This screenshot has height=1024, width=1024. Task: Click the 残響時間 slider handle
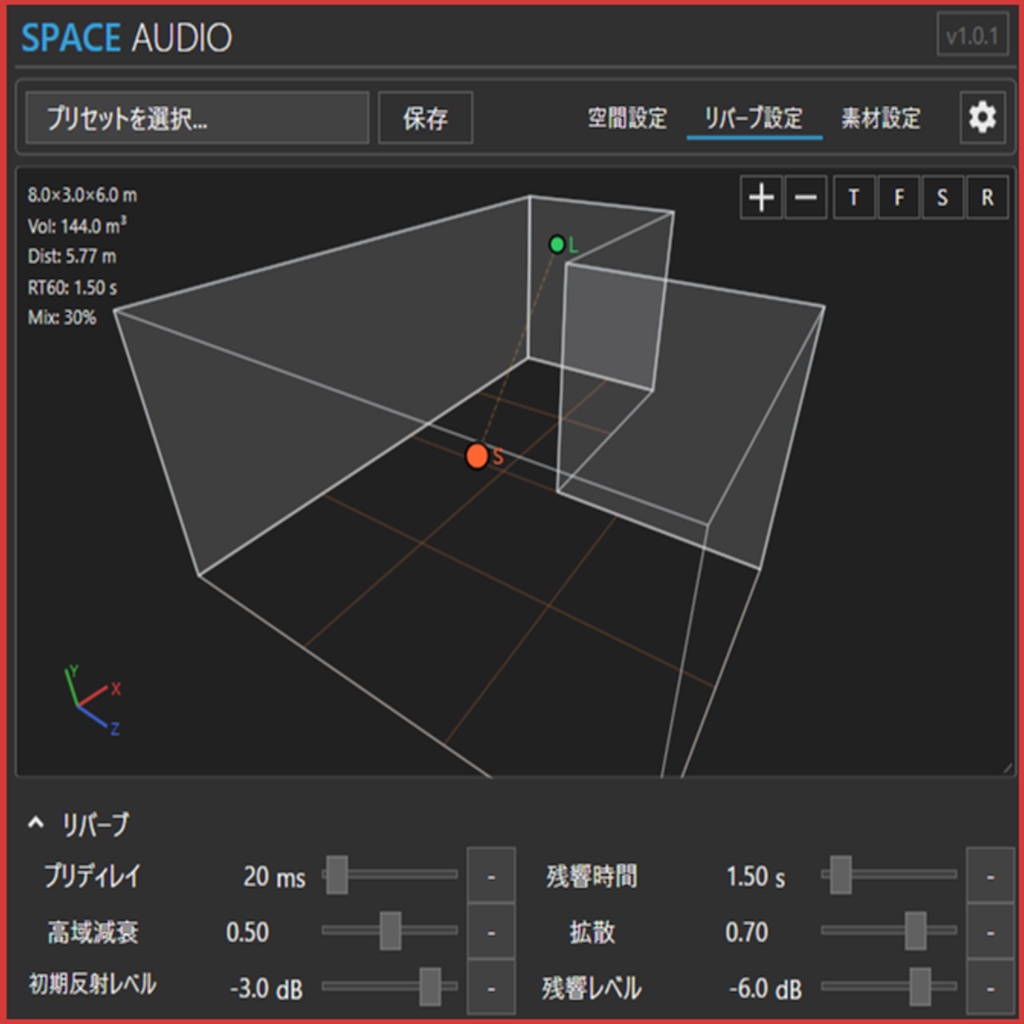pyautogui.click(x=840, y=874)
